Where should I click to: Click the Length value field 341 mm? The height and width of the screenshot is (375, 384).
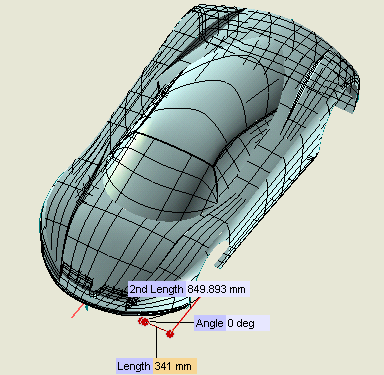pyautogui.click(x=175, y=366)
